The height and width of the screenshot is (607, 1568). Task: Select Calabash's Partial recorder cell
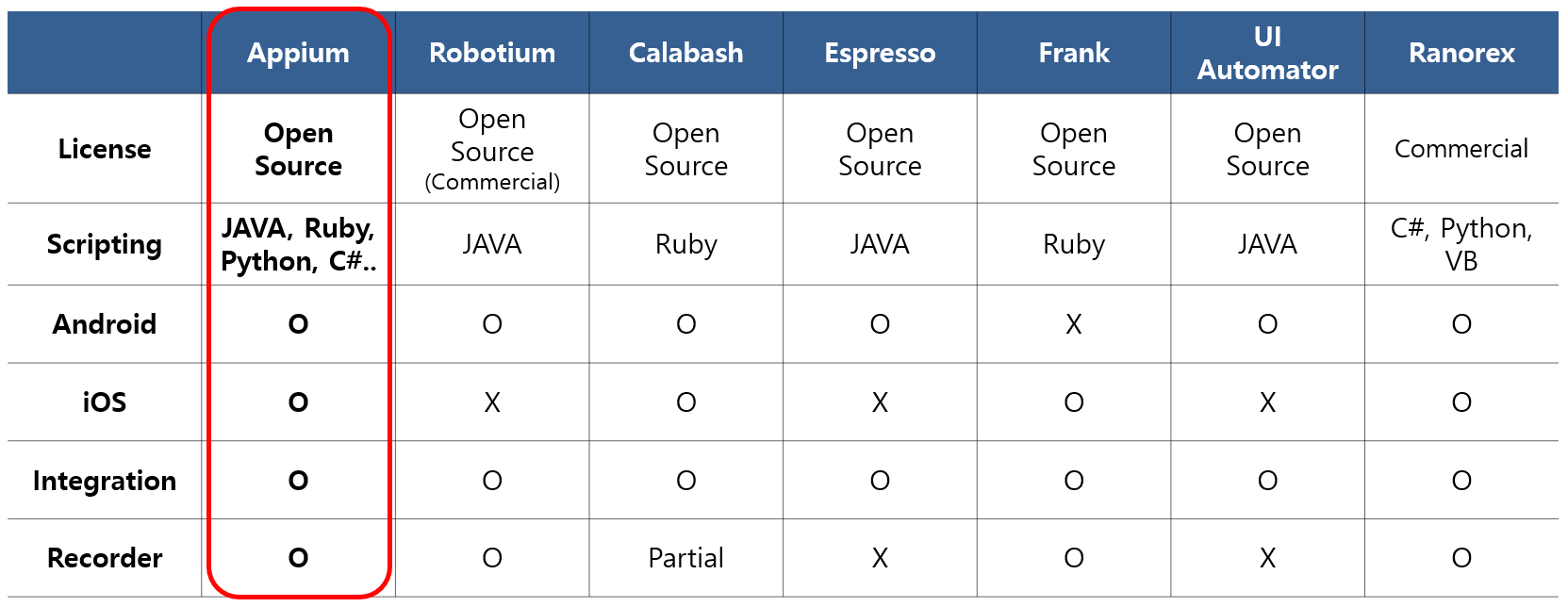tap(685, 558)
